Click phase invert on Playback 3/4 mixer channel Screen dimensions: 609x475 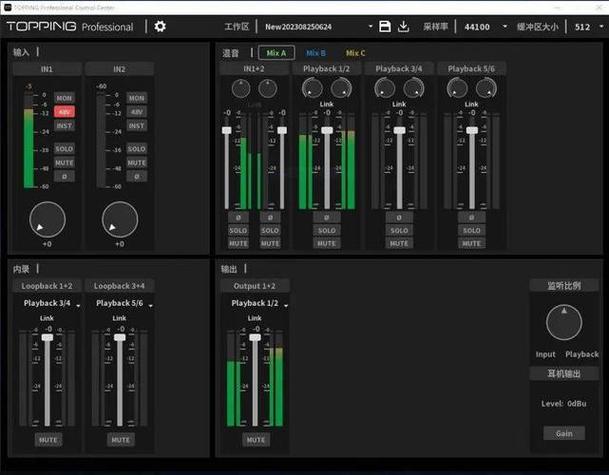(x=398, y=217)
